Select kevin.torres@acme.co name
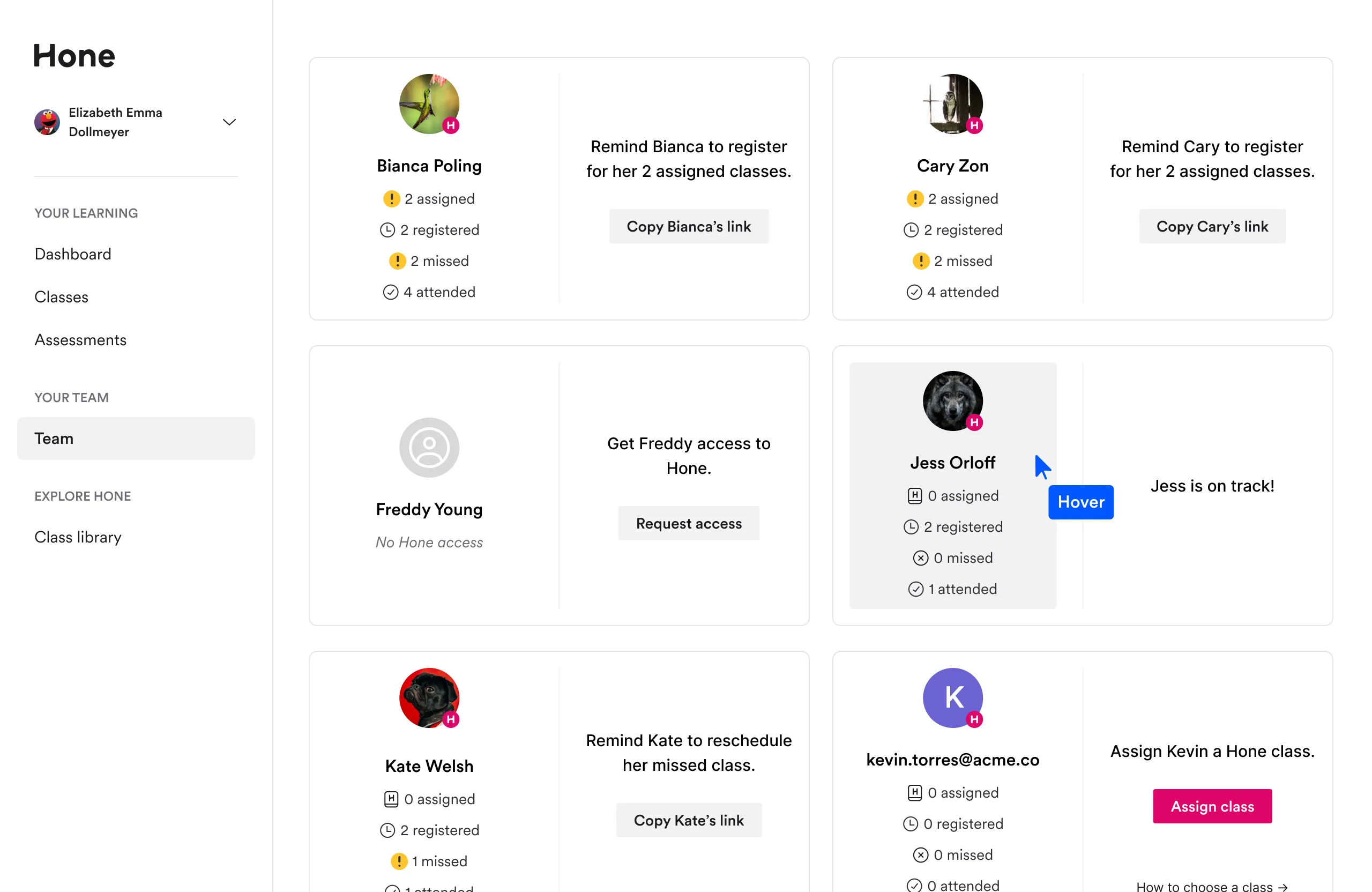Screen dimensions: 1372x892 [952, 760]
